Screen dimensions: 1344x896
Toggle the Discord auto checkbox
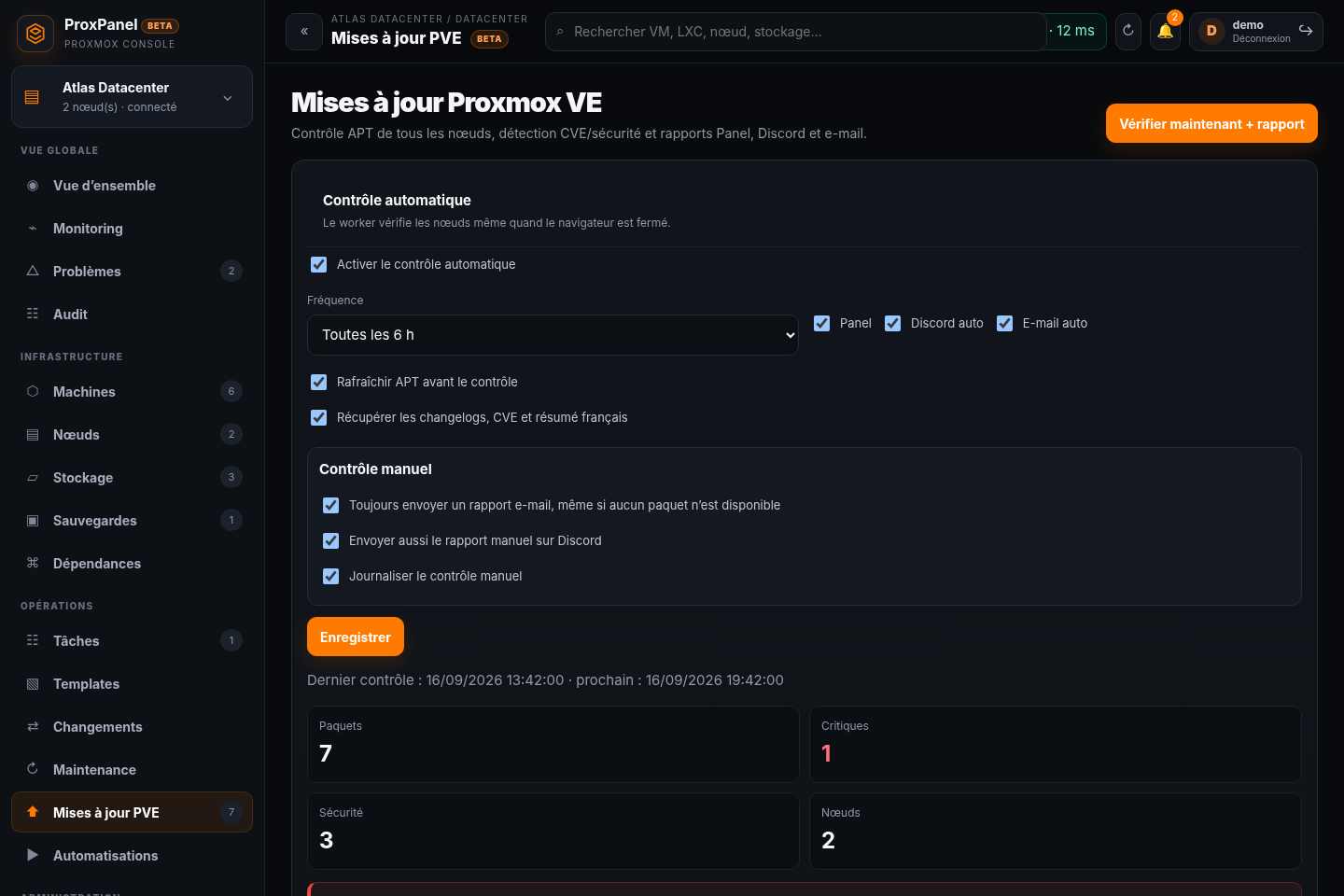pos(893,323)
